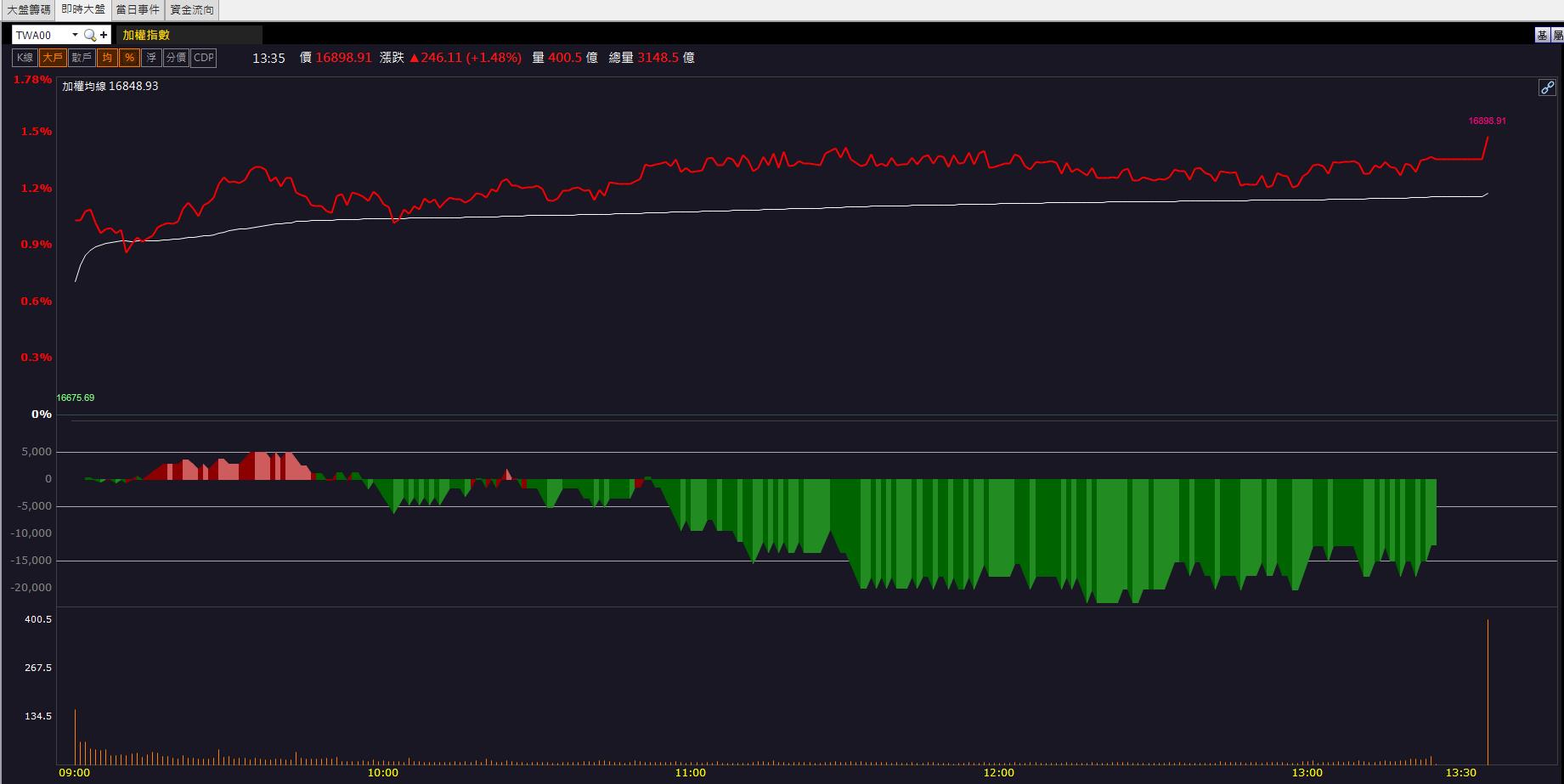
Task: Expand the TWA00 symbol dropdown arrow
Action: point(75,35)
